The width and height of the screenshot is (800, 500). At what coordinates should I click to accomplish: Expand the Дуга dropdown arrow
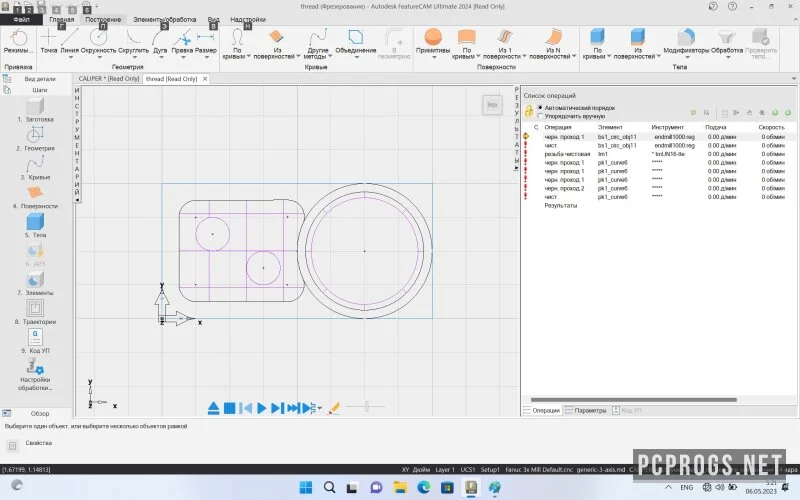160,57
